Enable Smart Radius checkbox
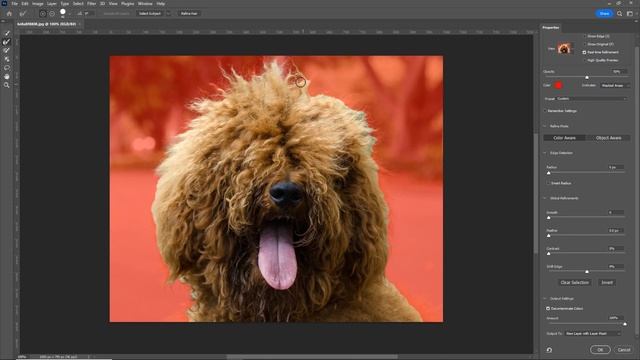The width and height of the screenshot is (640, 360). [549, 183]
